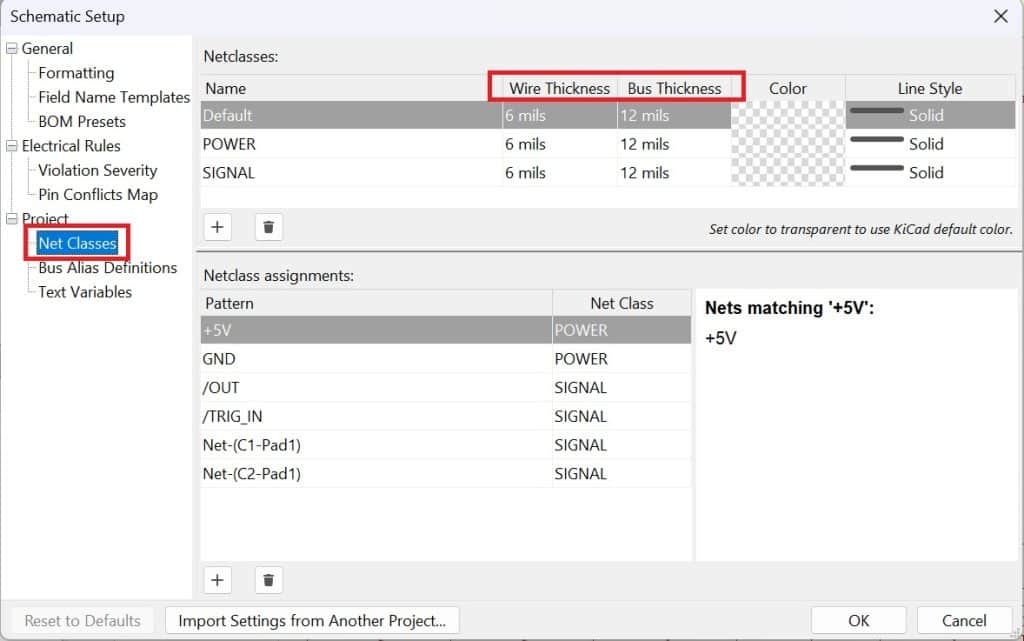
Task: Open Pin Conflicts Map page
Action: pyautogui.click(x=98, y=195)
